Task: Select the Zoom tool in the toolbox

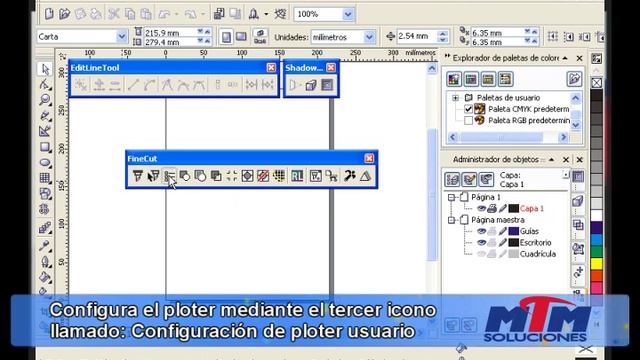Action: point(45,100)
